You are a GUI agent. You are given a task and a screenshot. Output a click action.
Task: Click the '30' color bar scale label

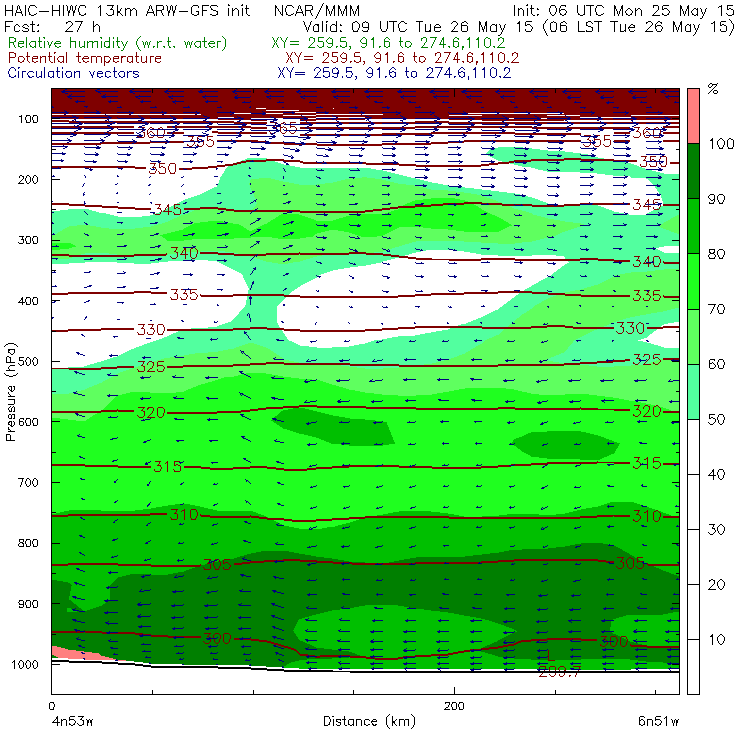click(x=716, y=530)
